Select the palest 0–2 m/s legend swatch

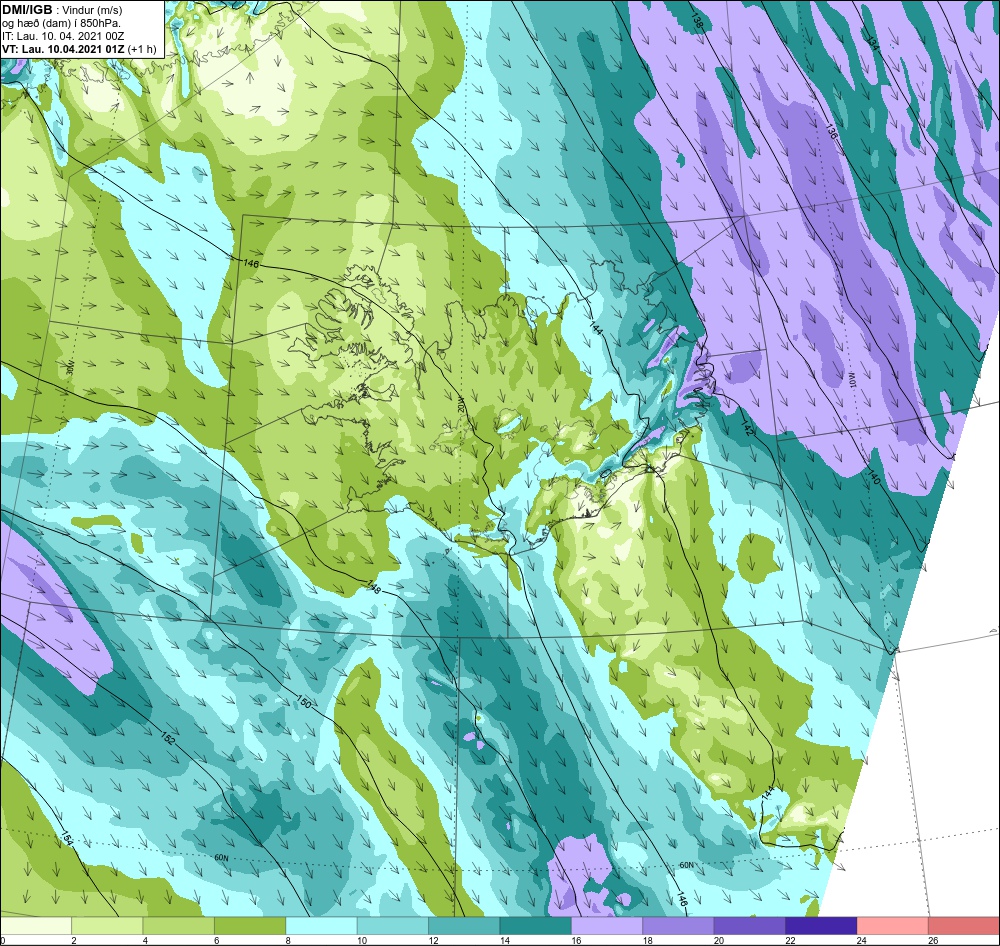tap(36, 924)
